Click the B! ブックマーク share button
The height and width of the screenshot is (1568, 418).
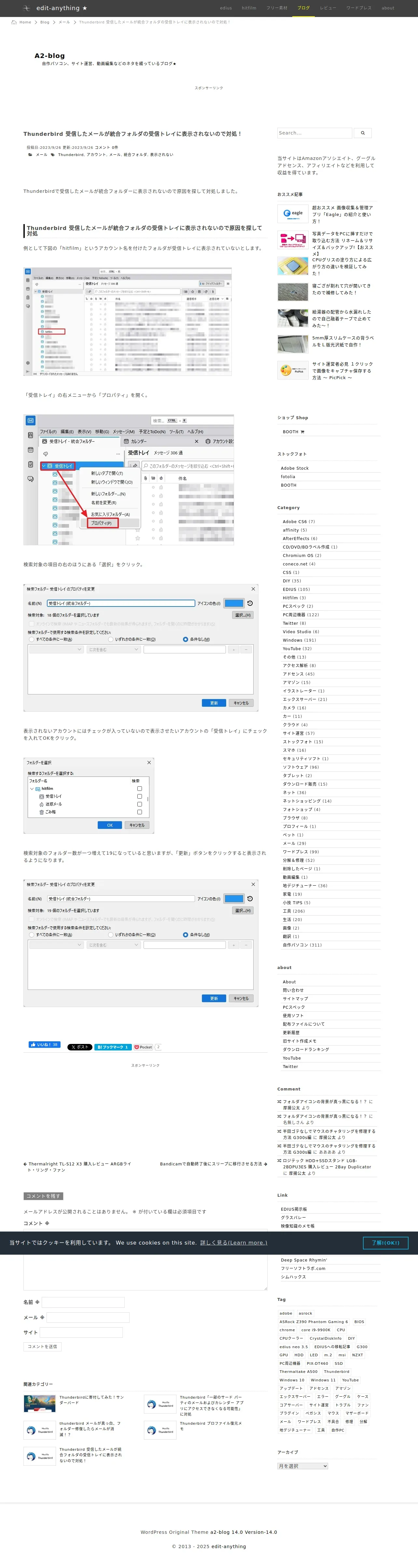[113, 1047]
